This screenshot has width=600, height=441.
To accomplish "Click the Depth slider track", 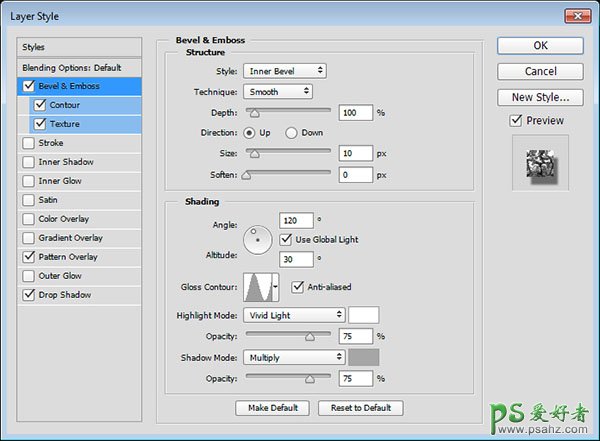I will tap(290, 112).
